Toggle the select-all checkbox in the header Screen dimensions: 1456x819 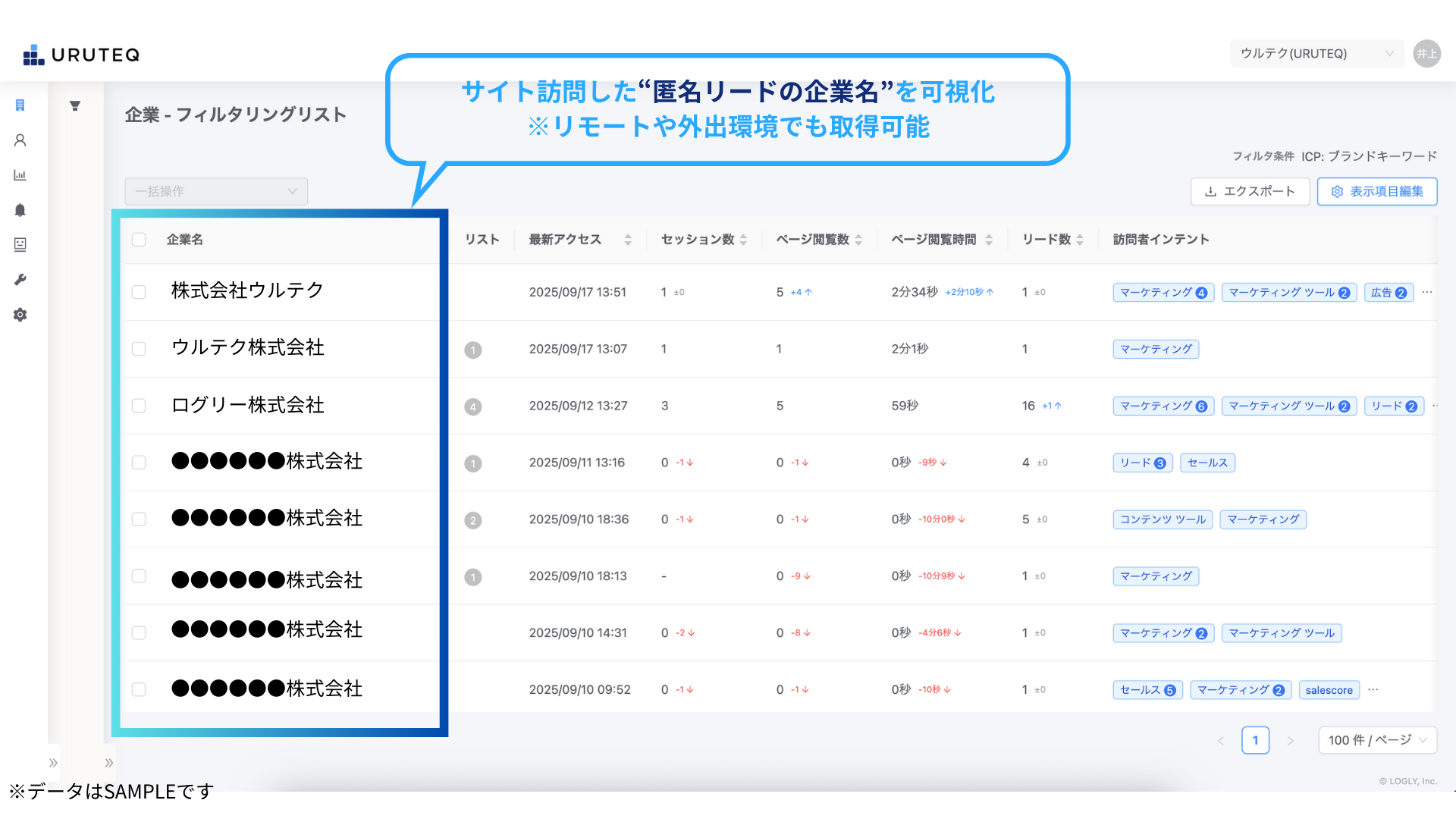click(139, 240)
